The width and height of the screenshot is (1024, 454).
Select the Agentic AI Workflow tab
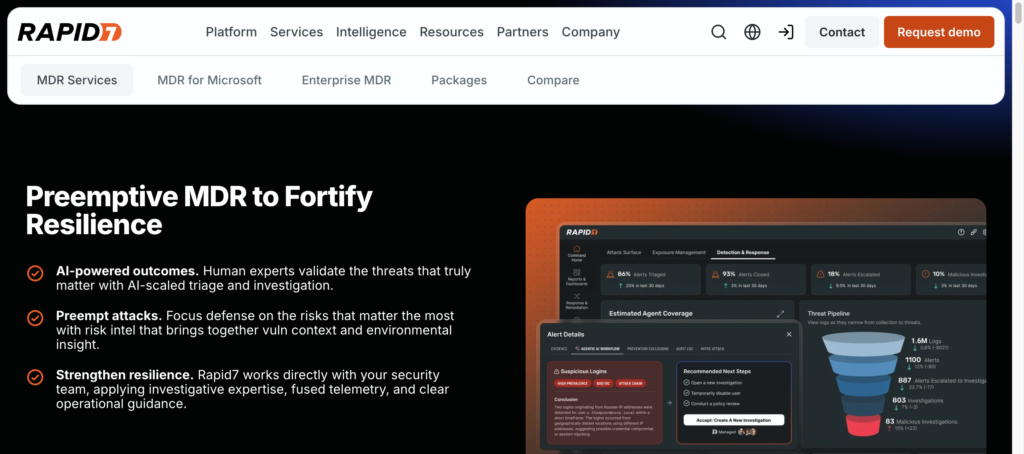[598, 349]
